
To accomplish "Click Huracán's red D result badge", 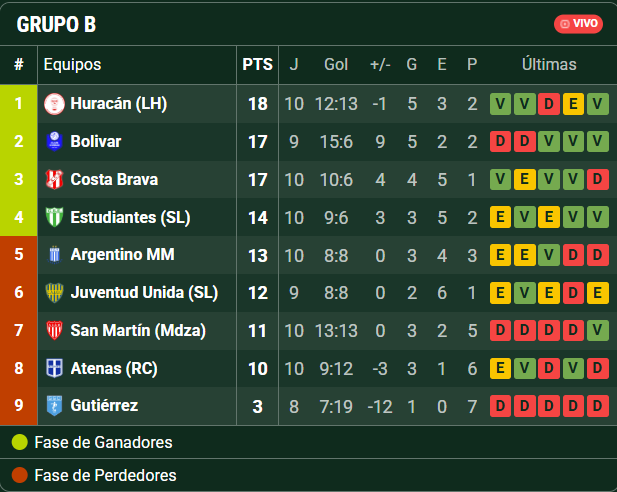I will pyautogui.click(x=549, y=104).
